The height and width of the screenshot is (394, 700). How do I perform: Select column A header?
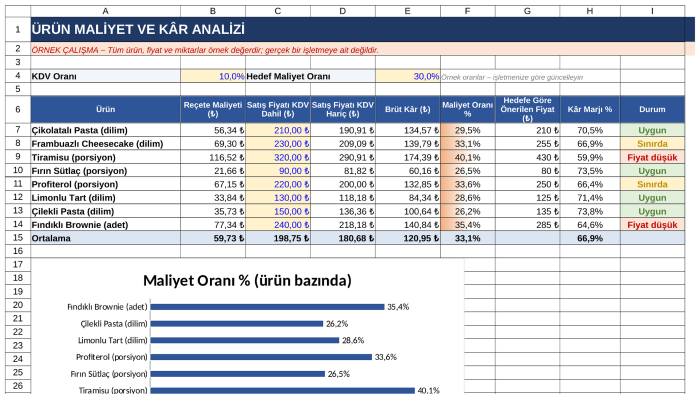(x=105, y=11)
